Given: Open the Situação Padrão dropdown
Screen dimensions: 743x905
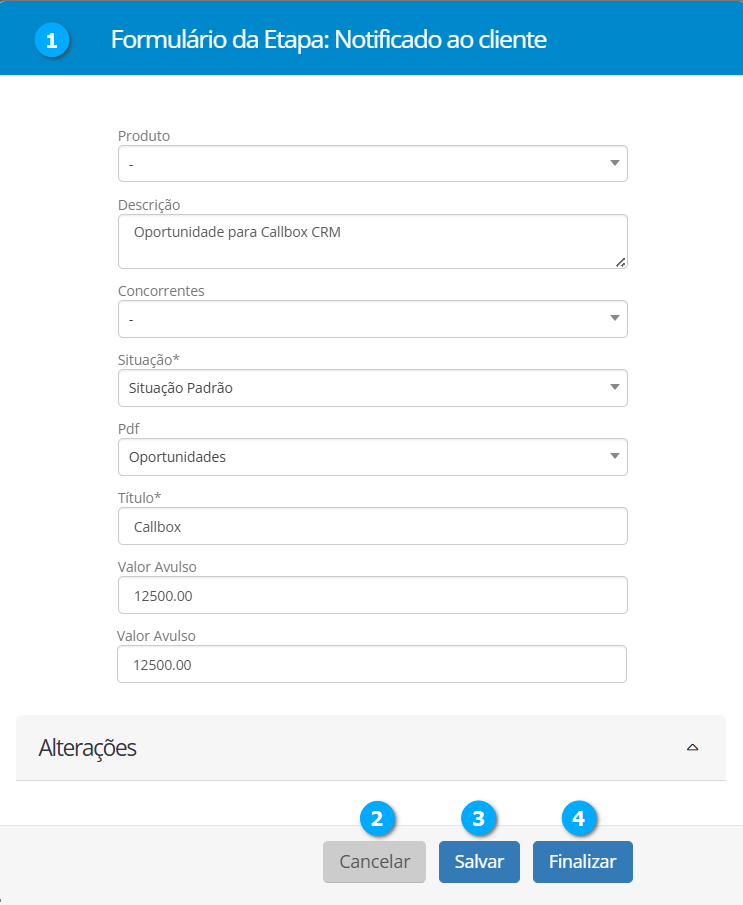Looking at the screenshot, I should 372,388.
